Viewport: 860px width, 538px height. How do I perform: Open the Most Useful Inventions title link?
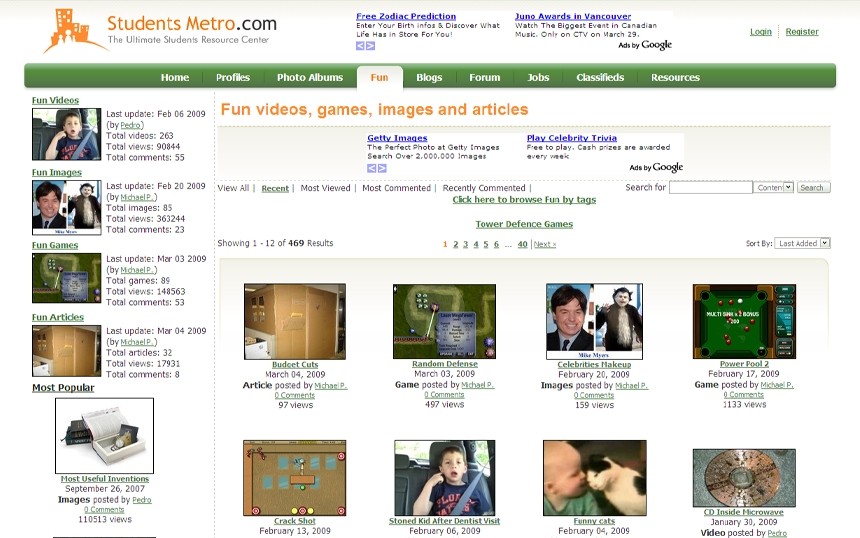pyautogui.click(x=104, y=479)
